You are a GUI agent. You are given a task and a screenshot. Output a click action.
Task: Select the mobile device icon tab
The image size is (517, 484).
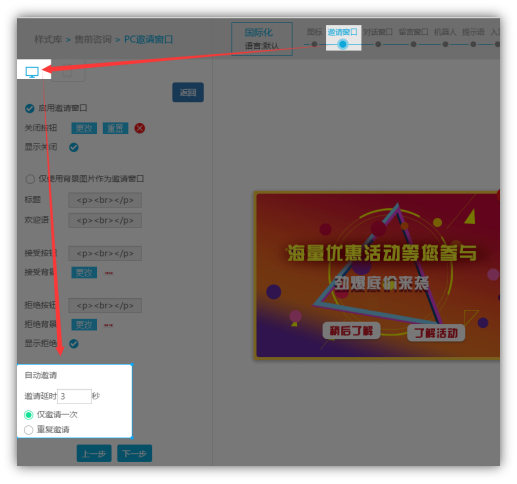click(68, 71)
